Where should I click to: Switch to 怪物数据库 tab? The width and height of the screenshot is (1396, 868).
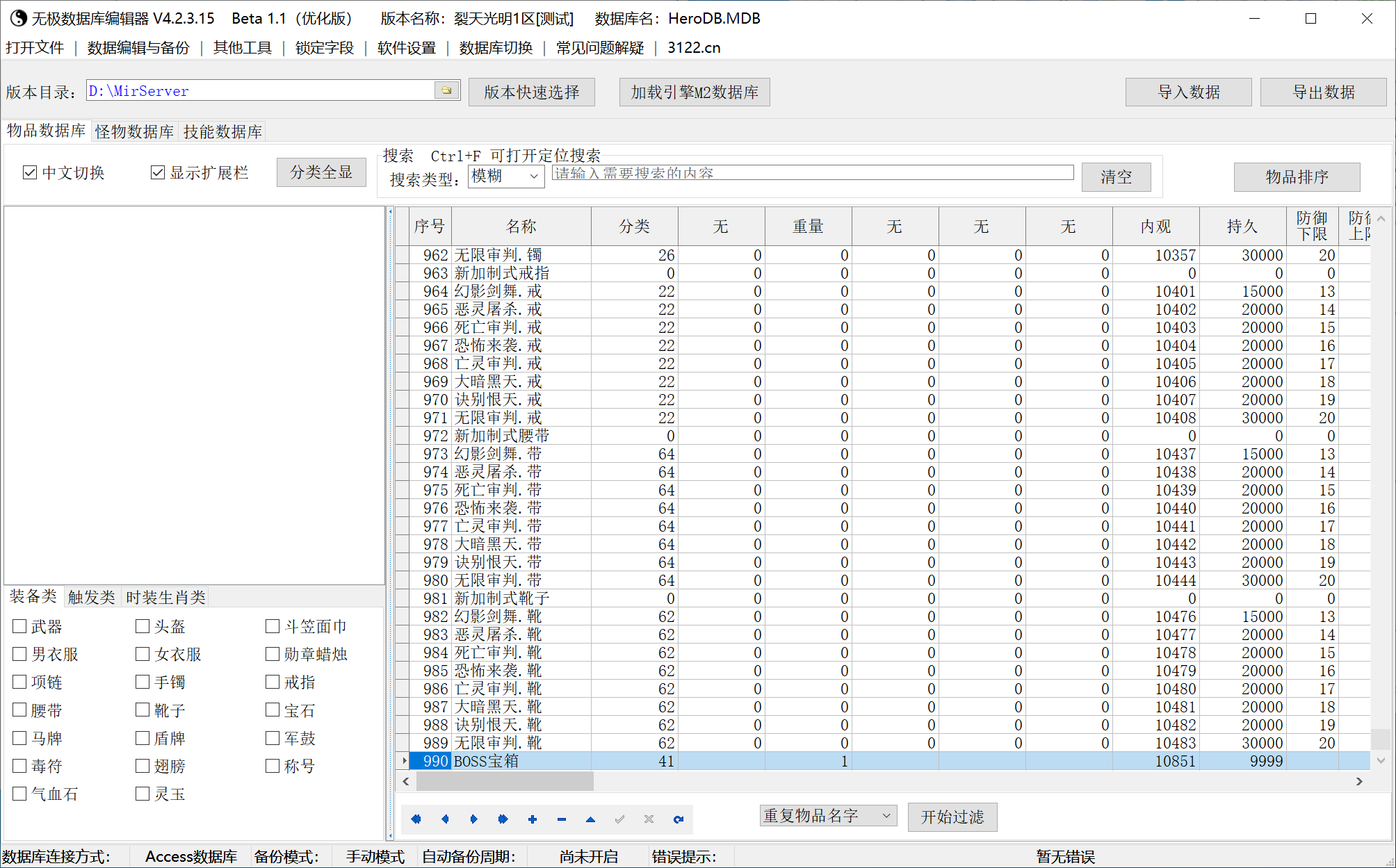[134, 131]
